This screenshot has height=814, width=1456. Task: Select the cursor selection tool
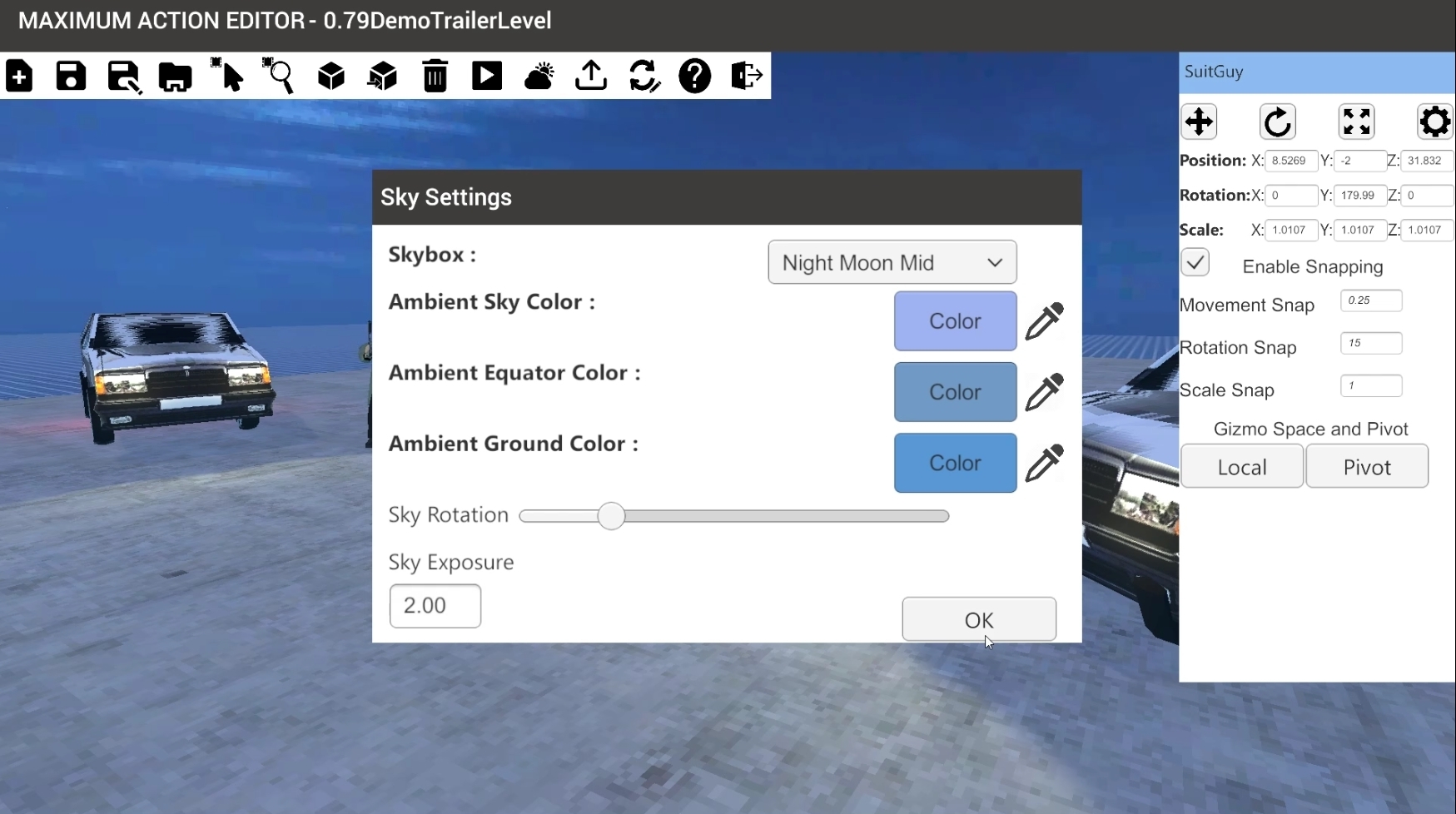(227, 75)
